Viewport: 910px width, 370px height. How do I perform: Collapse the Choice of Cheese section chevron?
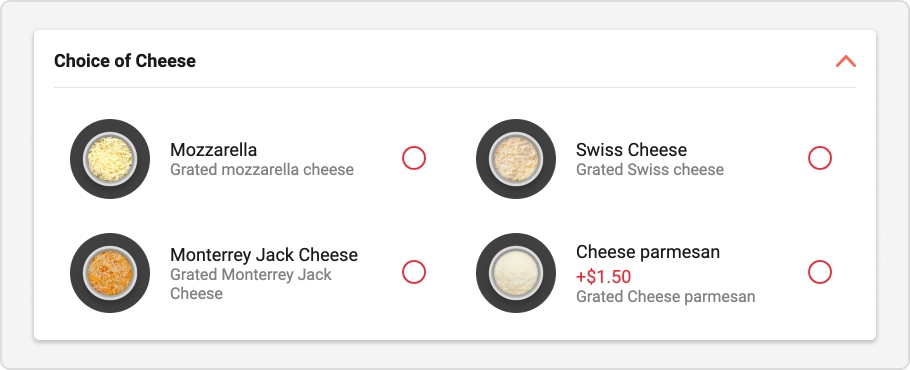coord(846,61)
